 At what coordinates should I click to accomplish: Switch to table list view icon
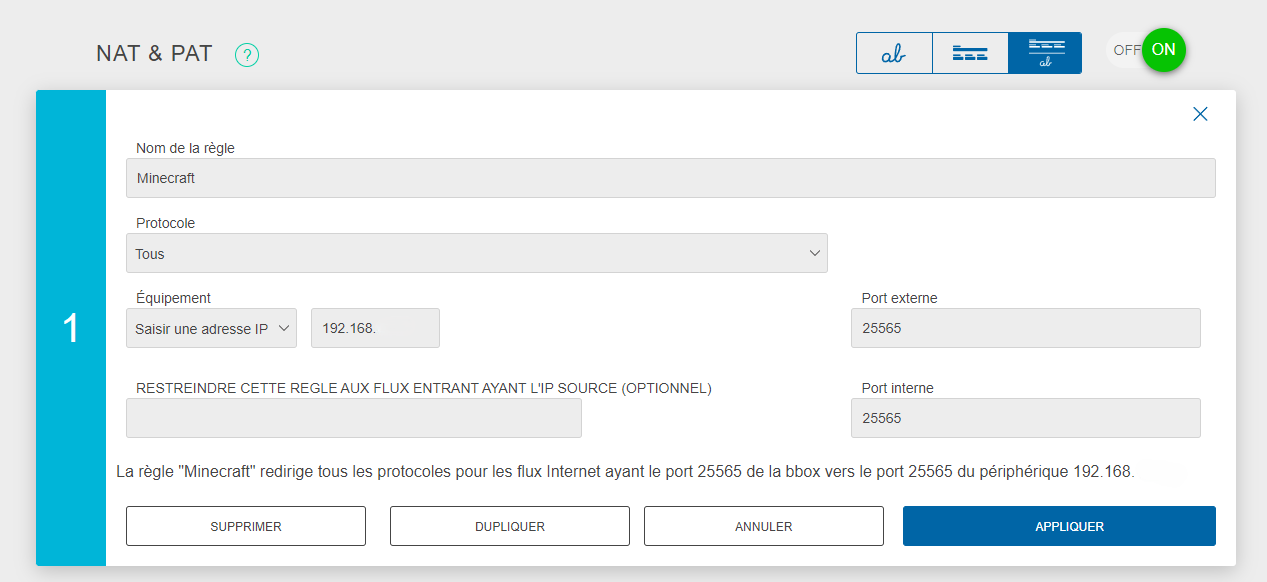pos(970,53)
